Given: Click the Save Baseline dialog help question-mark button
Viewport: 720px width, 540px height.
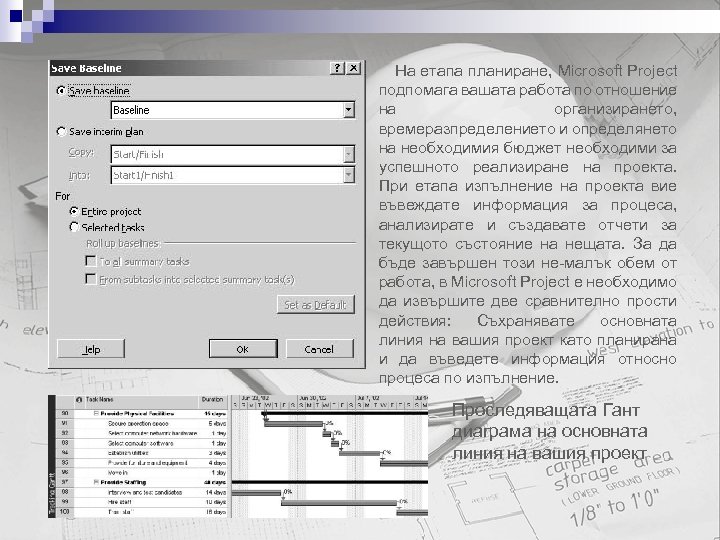Looking at the screenshot, I should click(x=337, y=68).
